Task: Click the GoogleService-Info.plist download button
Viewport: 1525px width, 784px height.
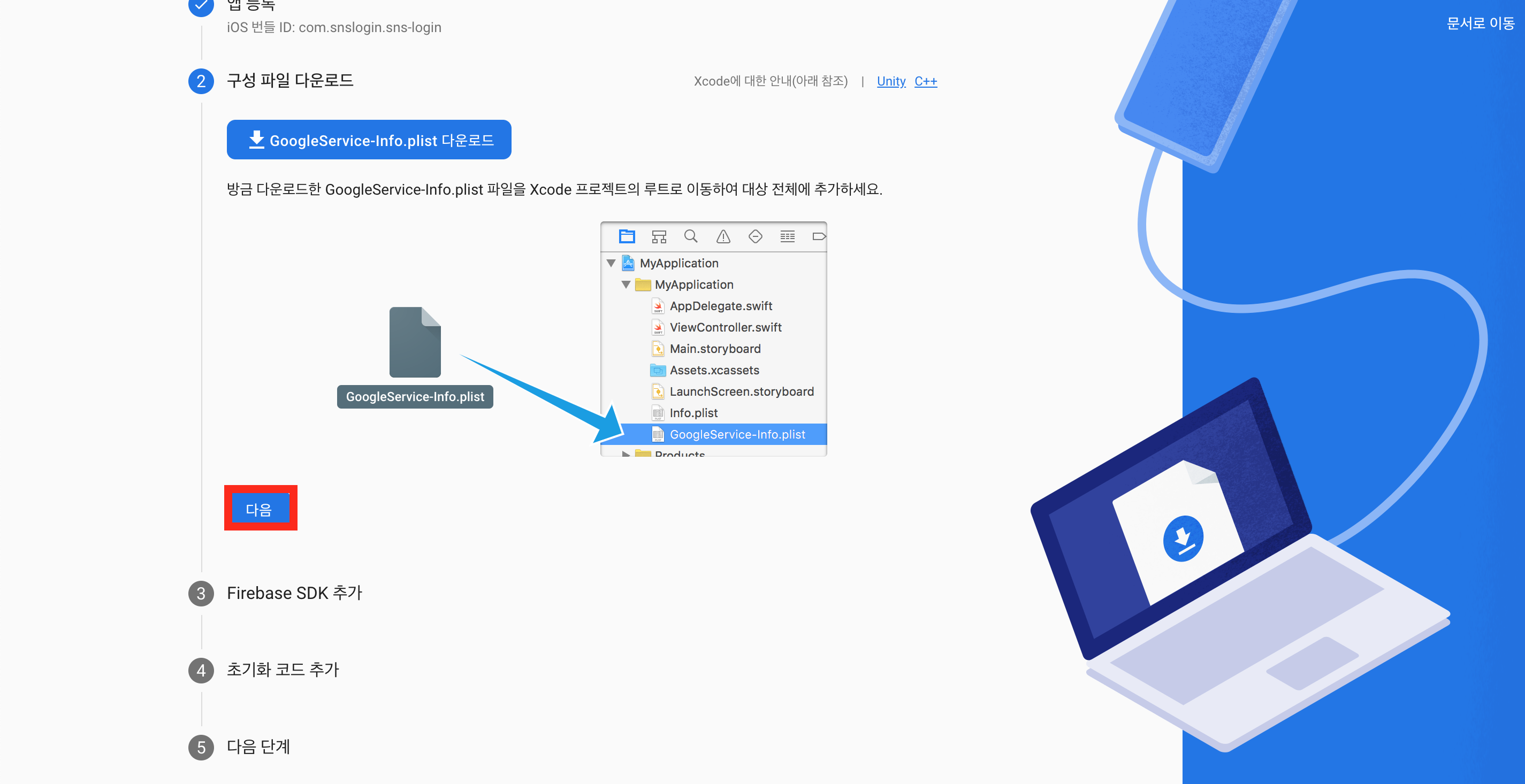Action: [x=368, y=140]
